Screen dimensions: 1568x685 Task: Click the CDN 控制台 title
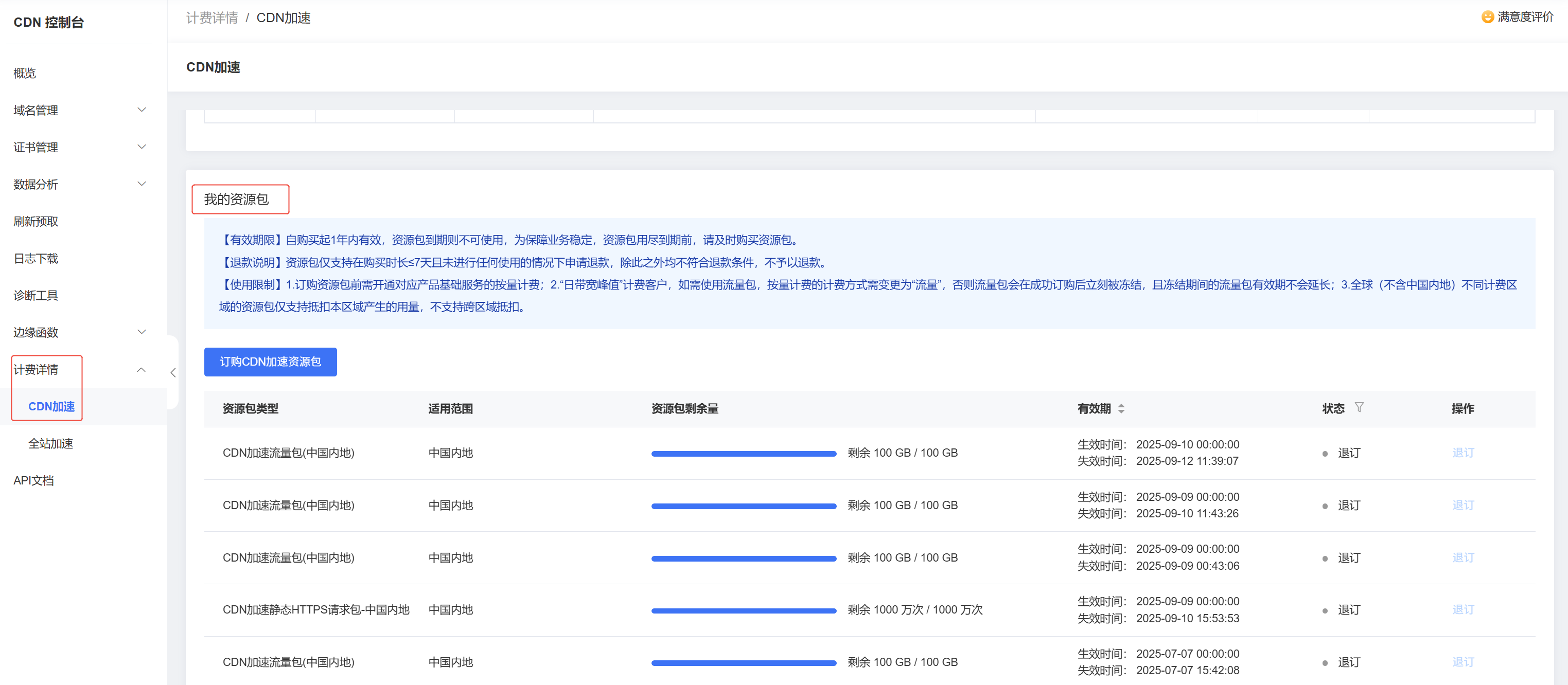point(49,23)
